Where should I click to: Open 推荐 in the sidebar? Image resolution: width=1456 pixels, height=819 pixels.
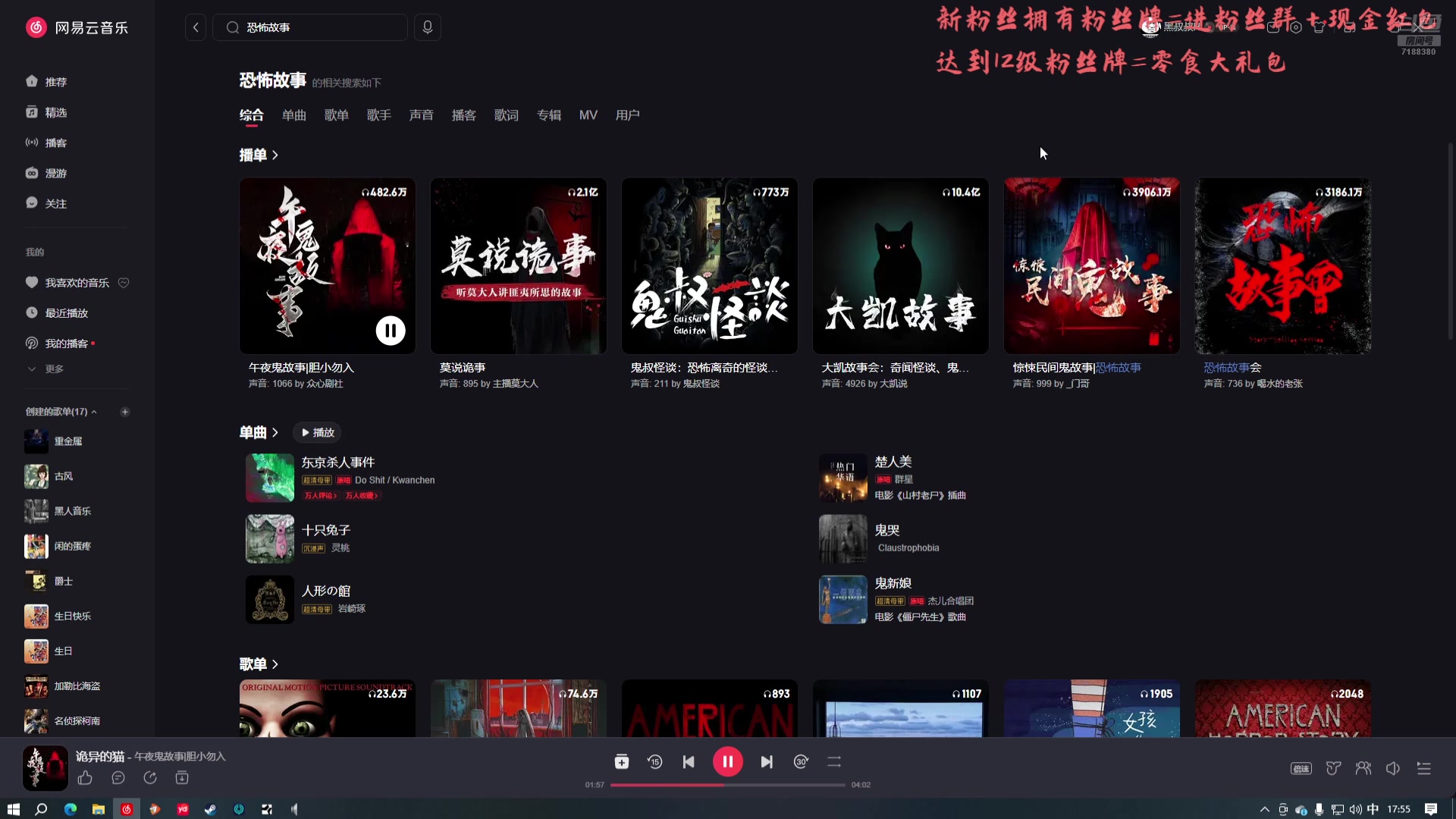tap(47, 82)
